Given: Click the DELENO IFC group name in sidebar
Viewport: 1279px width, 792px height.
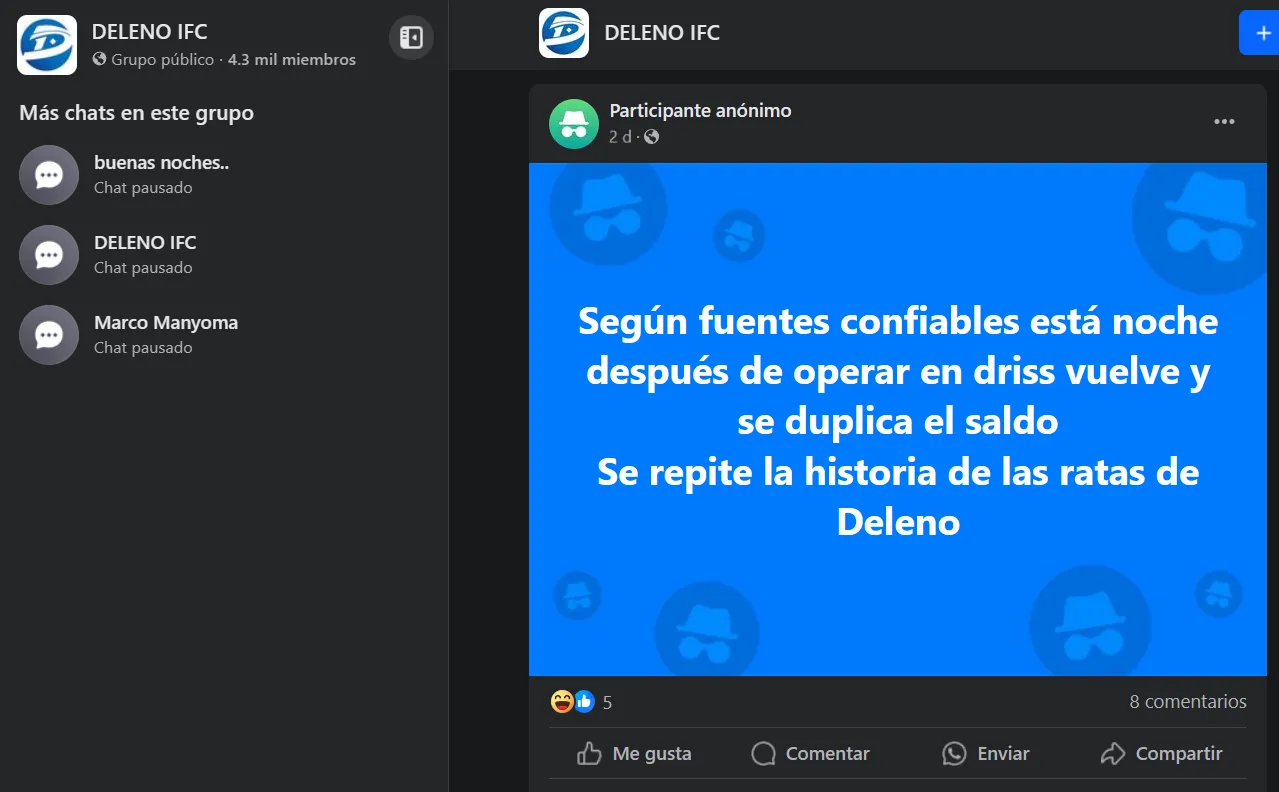Looking at the screenshot, I should pos(150,31).
